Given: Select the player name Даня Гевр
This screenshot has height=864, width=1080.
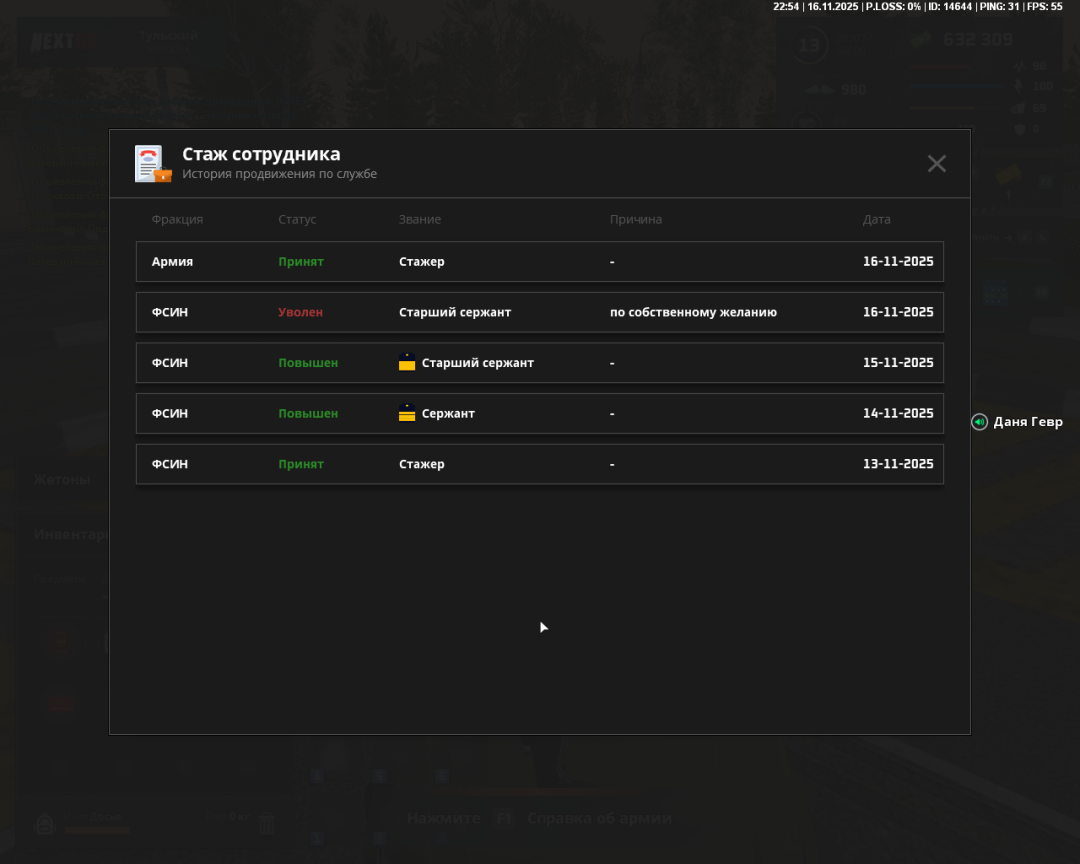Looking at the screenshot, I should point(1028,422).
